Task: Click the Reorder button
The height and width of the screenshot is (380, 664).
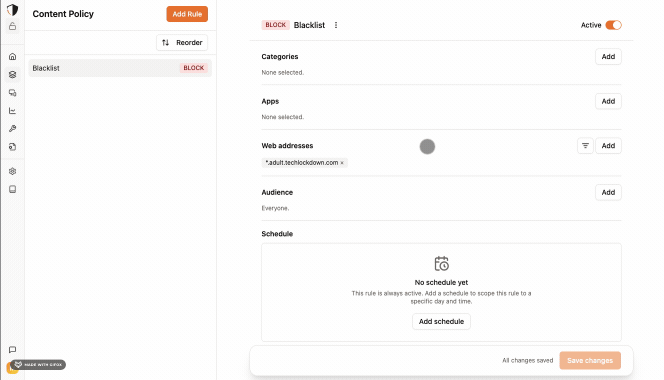Action: click(182, 42)
